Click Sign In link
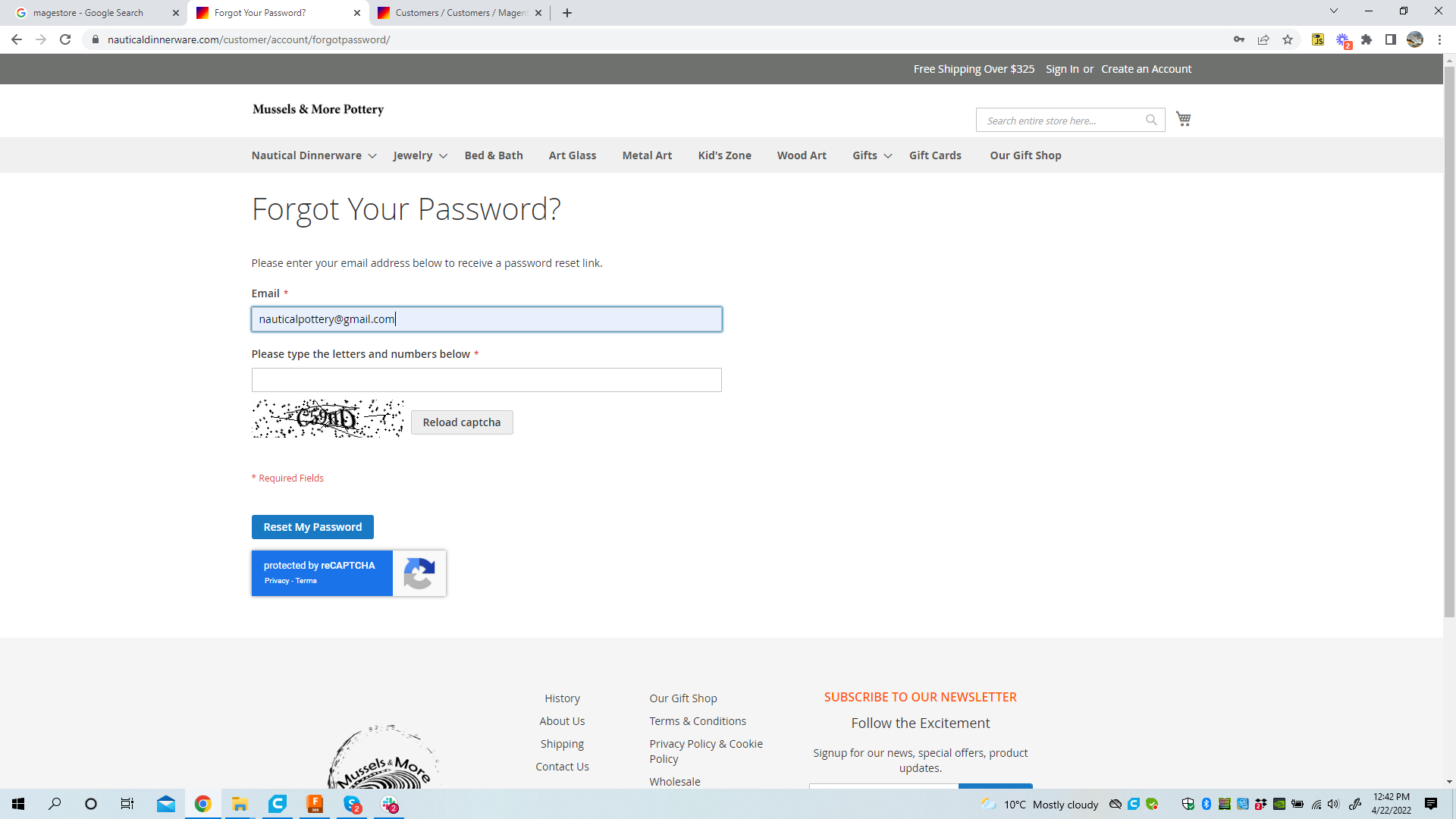 (x=1062, y=69)
